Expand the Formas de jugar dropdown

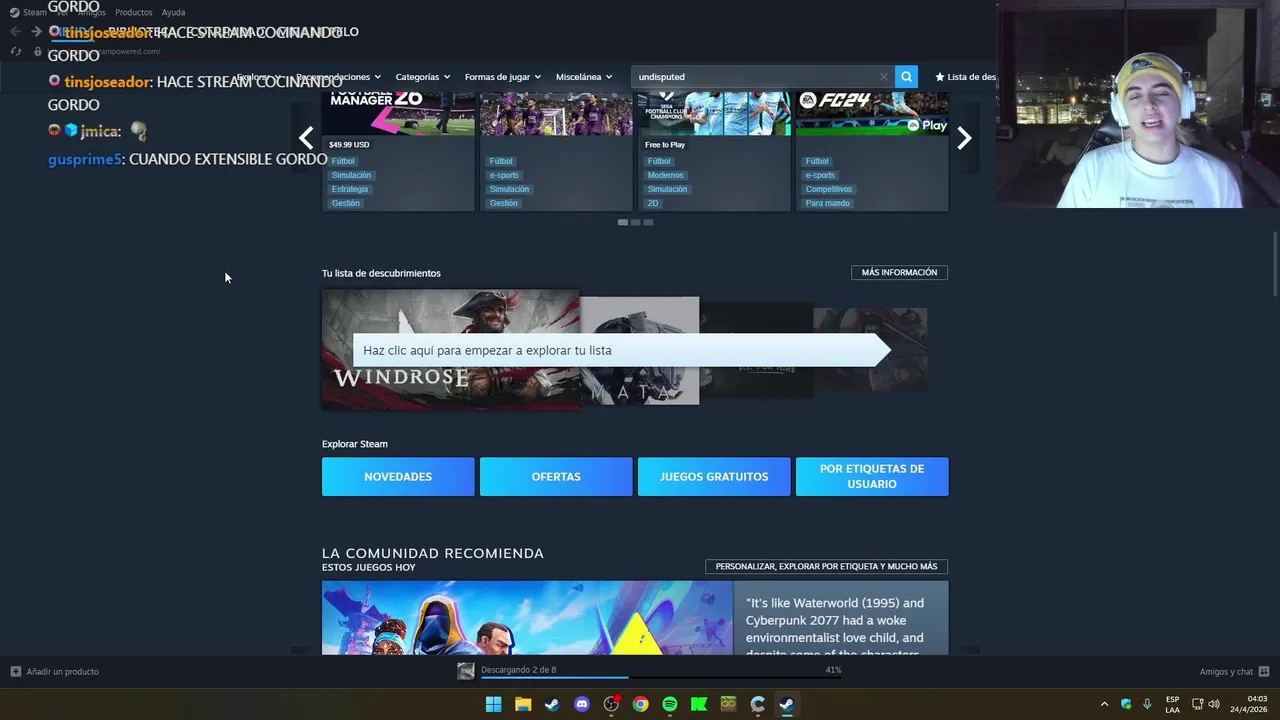[503, 77]
